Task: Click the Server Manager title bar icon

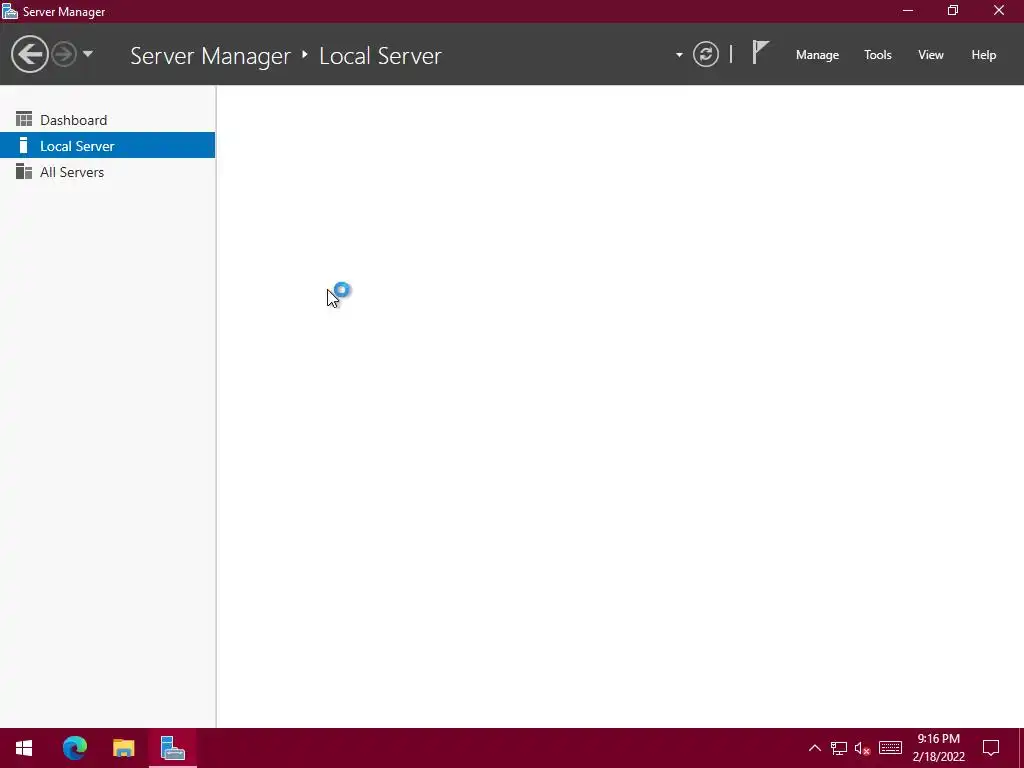Action: [10, 11]
